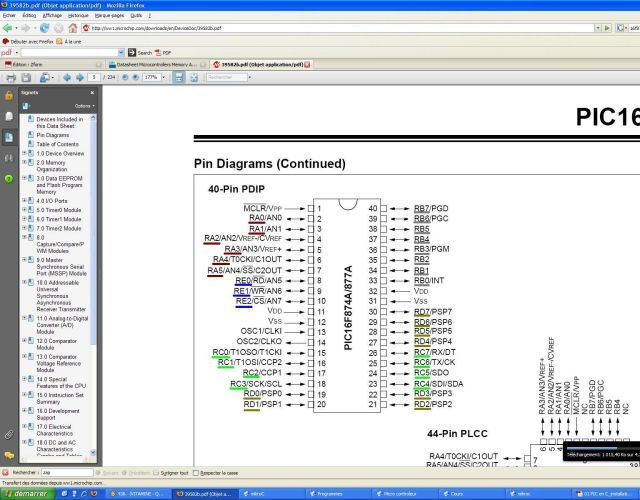Click the PDF toolbar button
This screenshot has height=500, width=640.
(163, 53)
